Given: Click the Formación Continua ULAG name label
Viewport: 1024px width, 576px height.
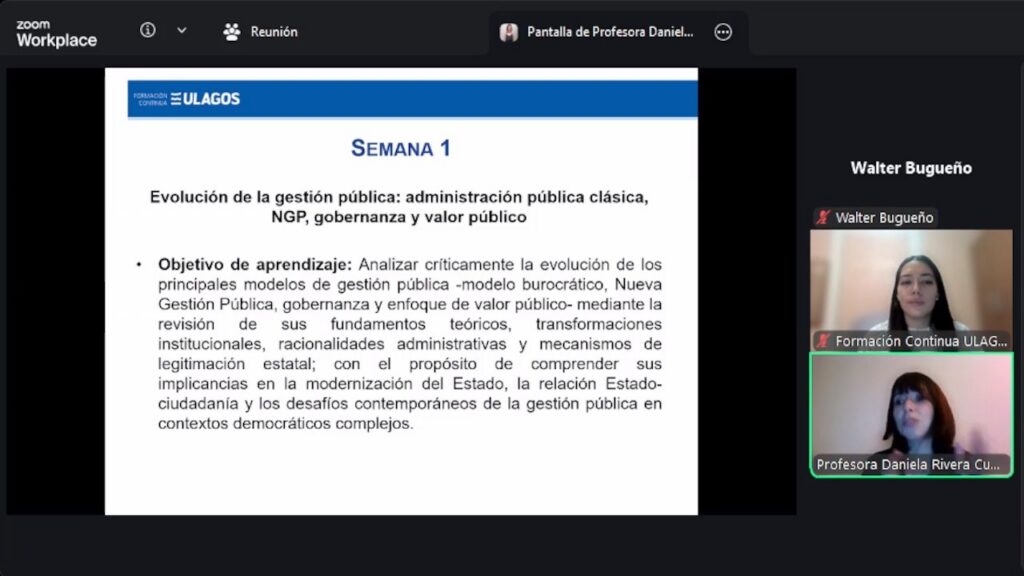Looking at the screenshot, I should point(921,341).
